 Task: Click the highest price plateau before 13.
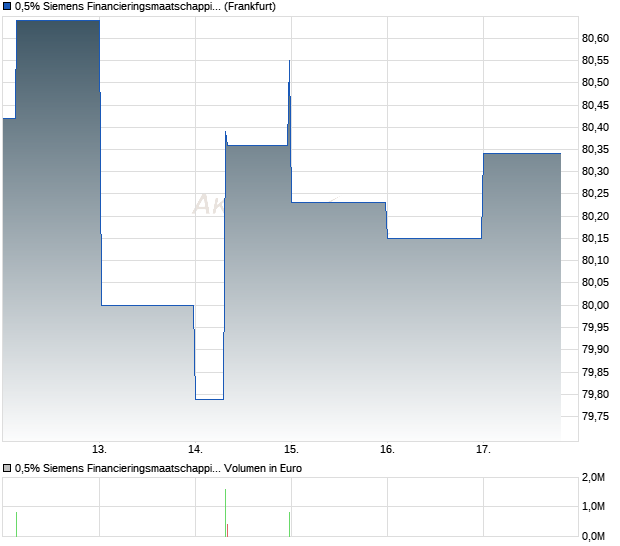pos(58,21)
